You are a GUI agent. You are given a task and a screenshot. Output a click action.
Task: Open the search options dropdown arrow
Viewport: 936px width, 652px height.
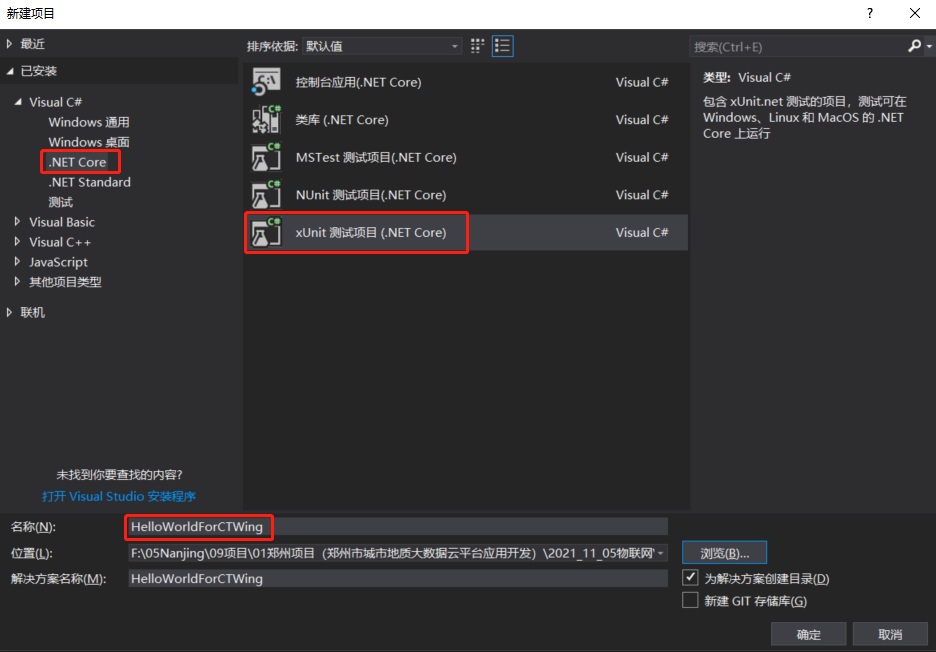929,46
